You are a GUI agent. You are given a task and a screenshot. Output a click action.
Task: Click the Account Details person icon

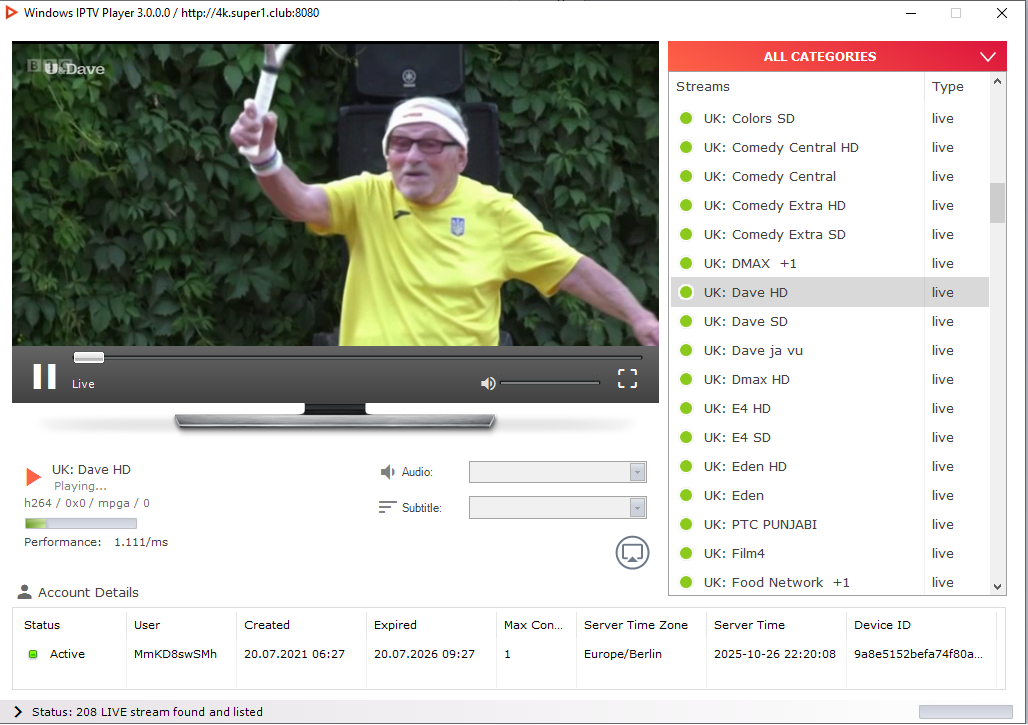pos(25,592)
